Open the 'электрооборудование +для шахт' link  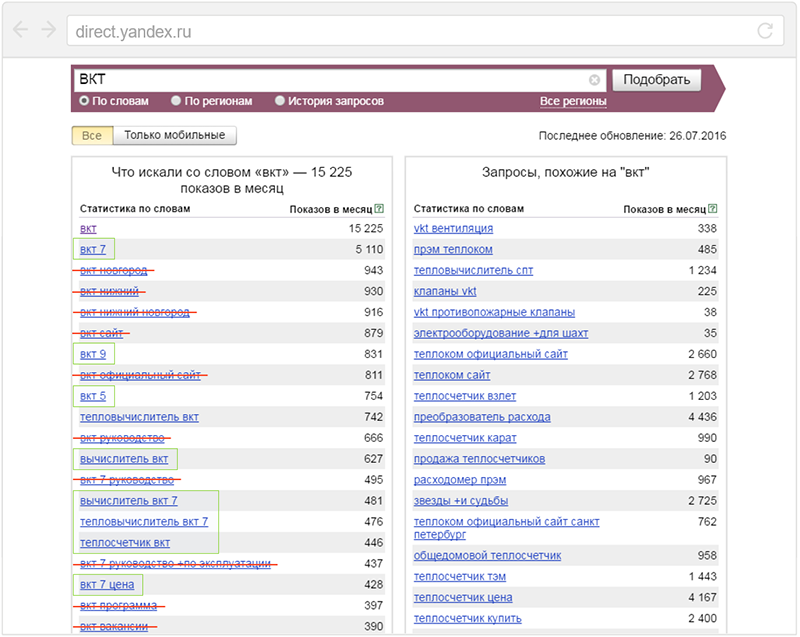(501, 333)
